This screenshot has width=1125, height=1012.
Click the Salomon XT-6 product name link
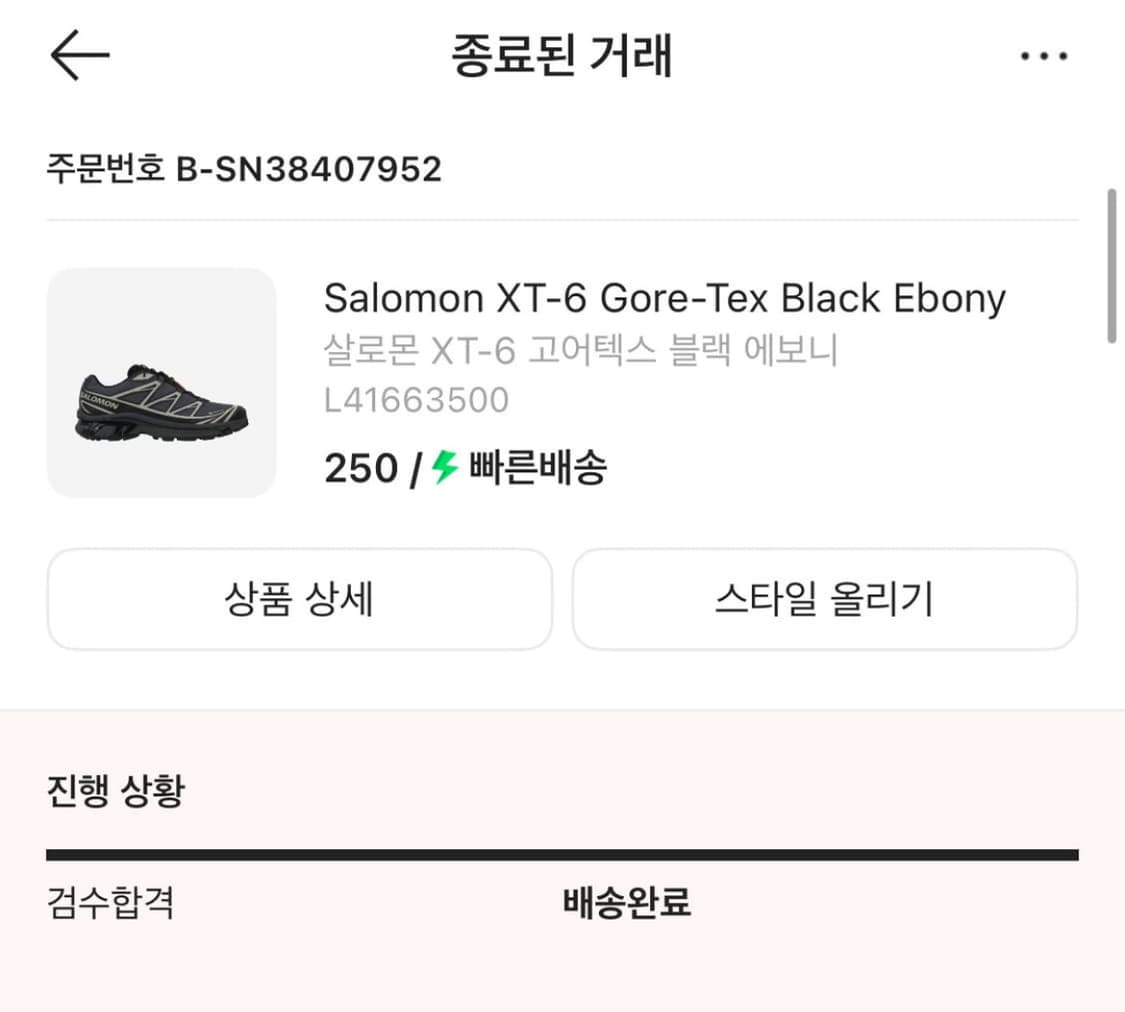pyautogui.click(x=663, y=298)
